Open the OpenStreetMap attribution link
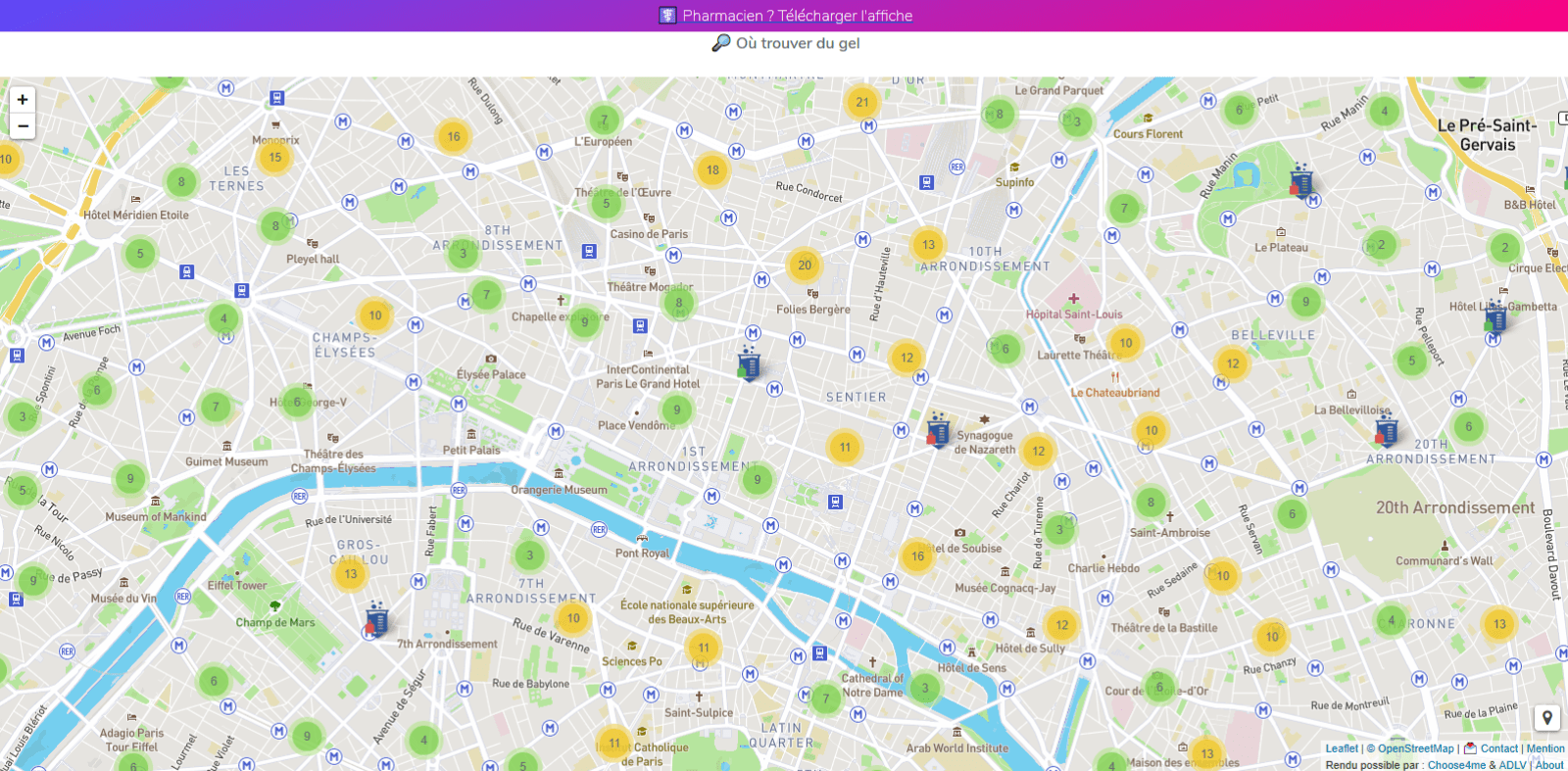The width and height of the screenshot is (1568, 771). click(1416, 748)
